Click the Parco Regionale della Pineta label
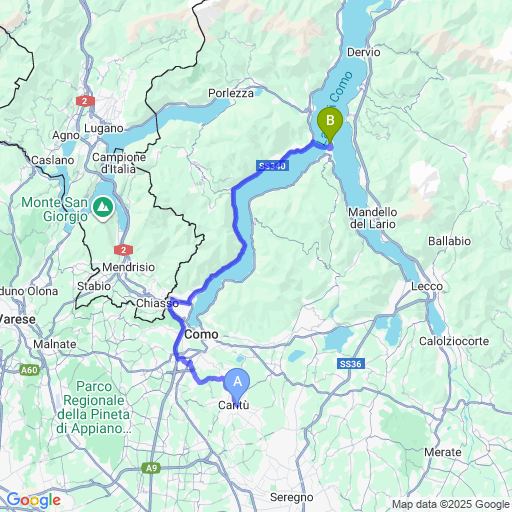Image resolution: width=512 pixels, height=512 pixels. click(x=94, y=407)
